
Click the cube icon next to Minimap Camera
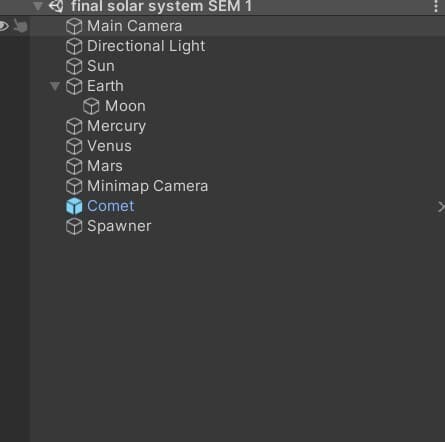(x=74, y=186)
